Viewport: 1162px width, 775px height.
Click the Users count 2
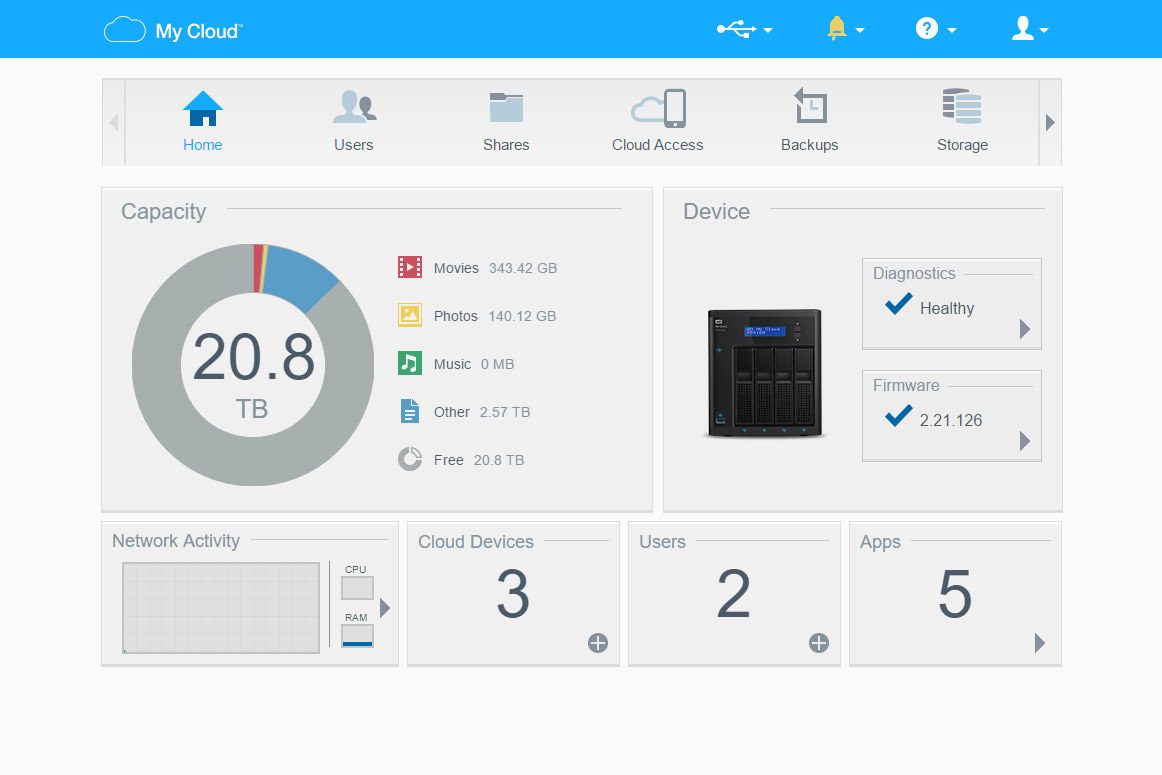[734, 594]
